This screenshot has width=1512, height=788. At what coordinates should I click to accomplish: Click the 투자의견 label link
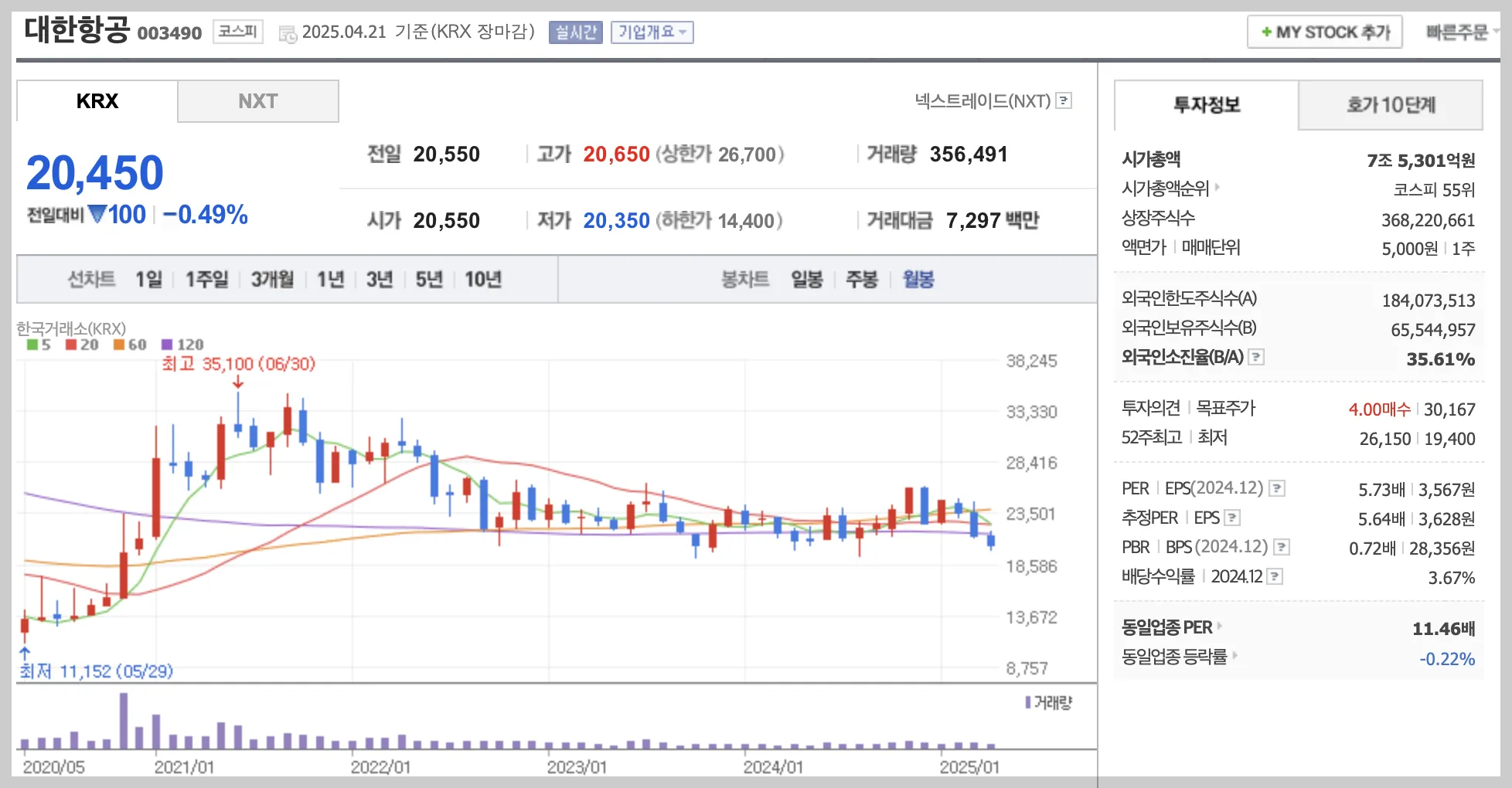click(1151, 408)
